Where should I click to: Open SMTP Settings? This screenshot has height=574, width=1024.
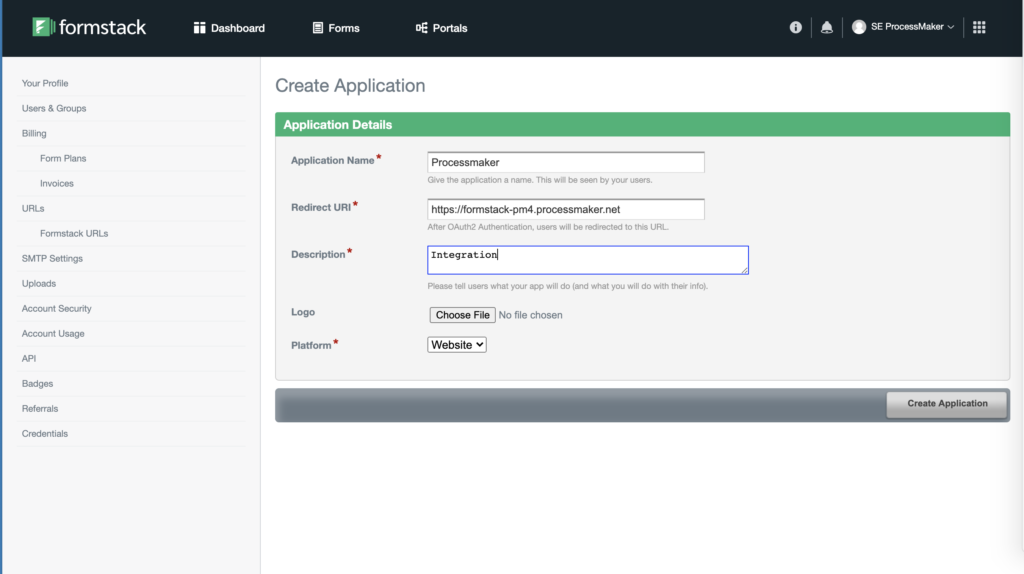coord(52,259)
